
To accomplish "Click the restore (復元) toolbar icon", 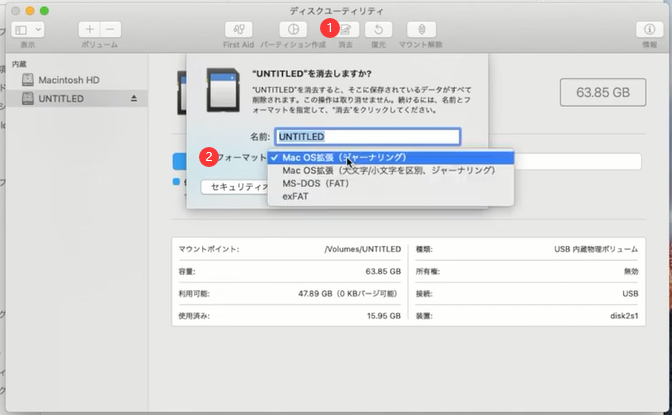I will pos(378,30).
